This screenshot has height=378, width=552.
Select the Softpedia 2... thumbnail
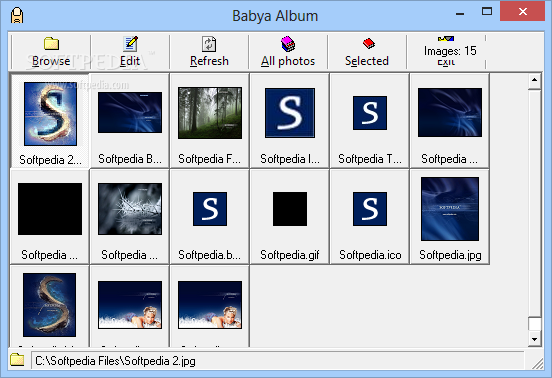[x=50, y=114]
